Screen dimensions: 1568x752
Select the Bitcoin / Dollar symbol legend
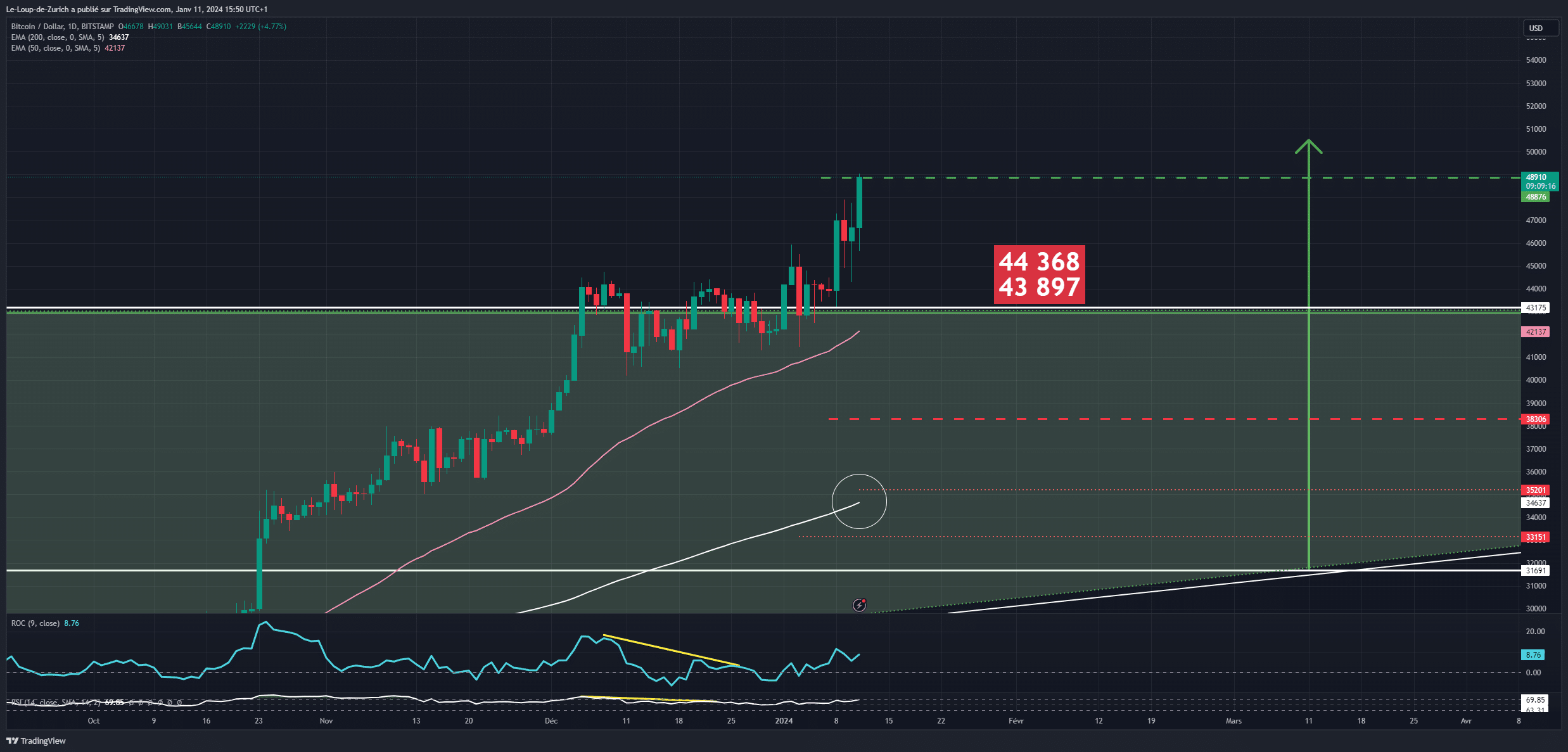point(62,27)
